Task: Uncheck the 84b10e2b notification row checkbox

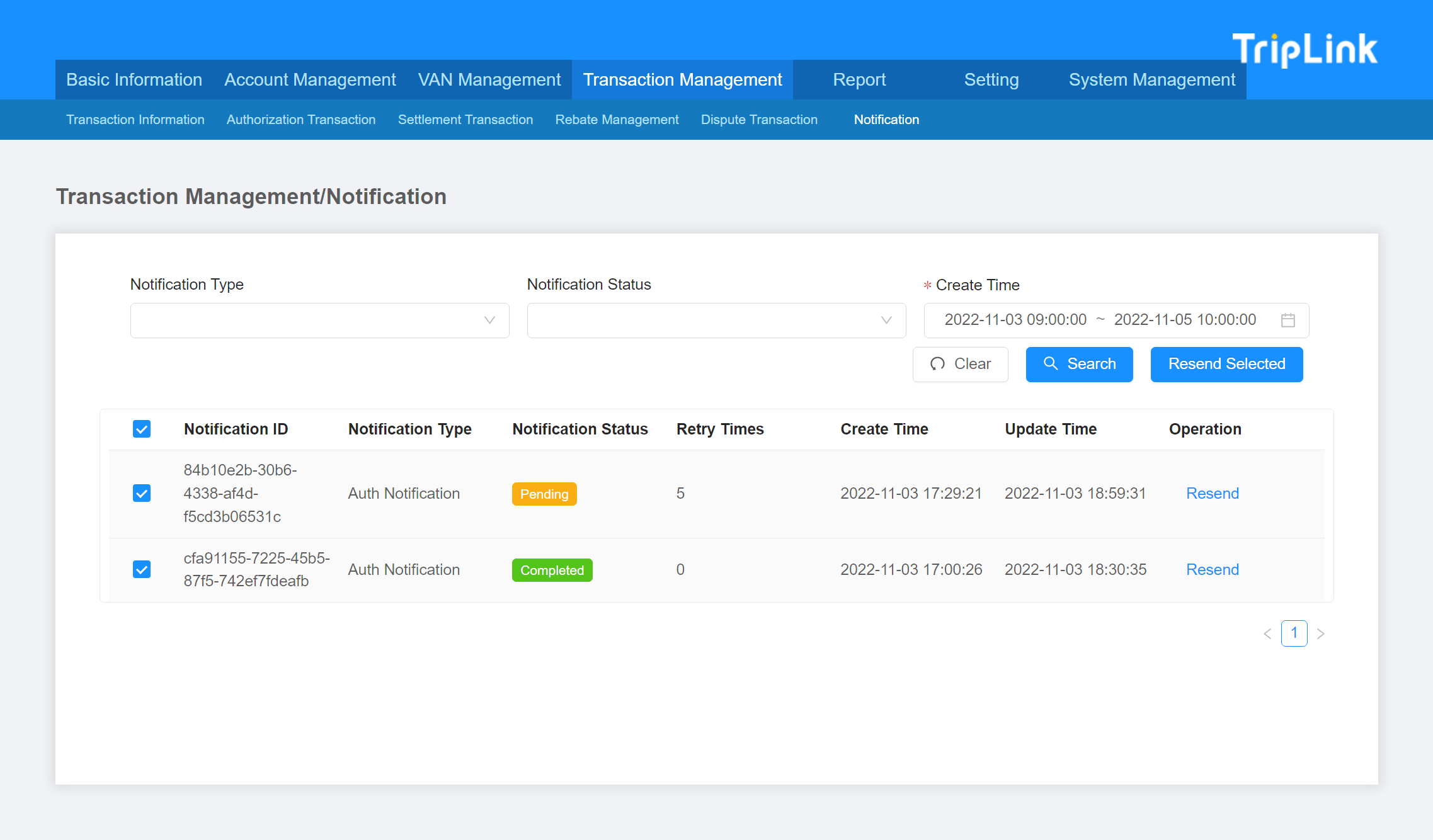Action: click(x=142, y=493)
